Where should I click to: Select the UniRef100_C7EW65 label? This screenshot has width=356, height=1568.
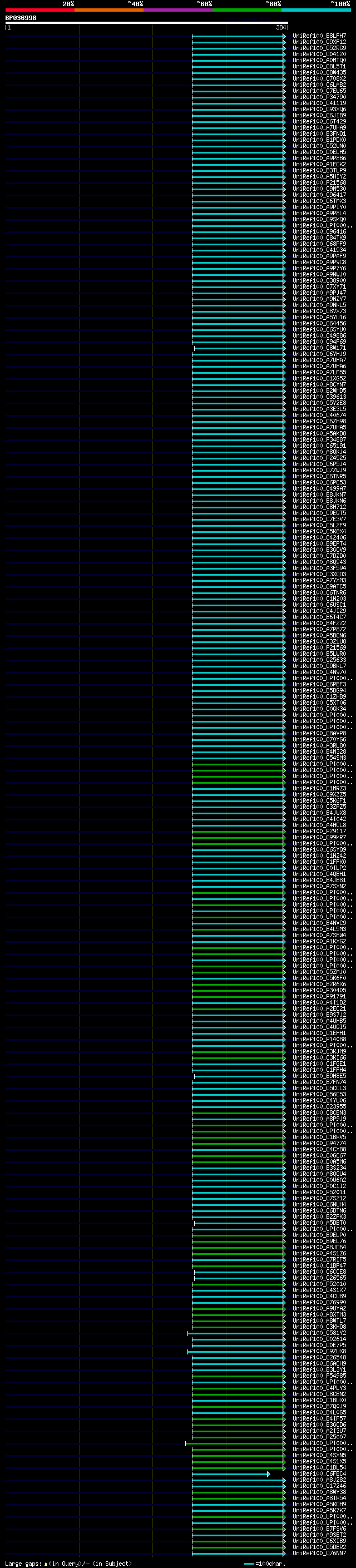[319, 91]
